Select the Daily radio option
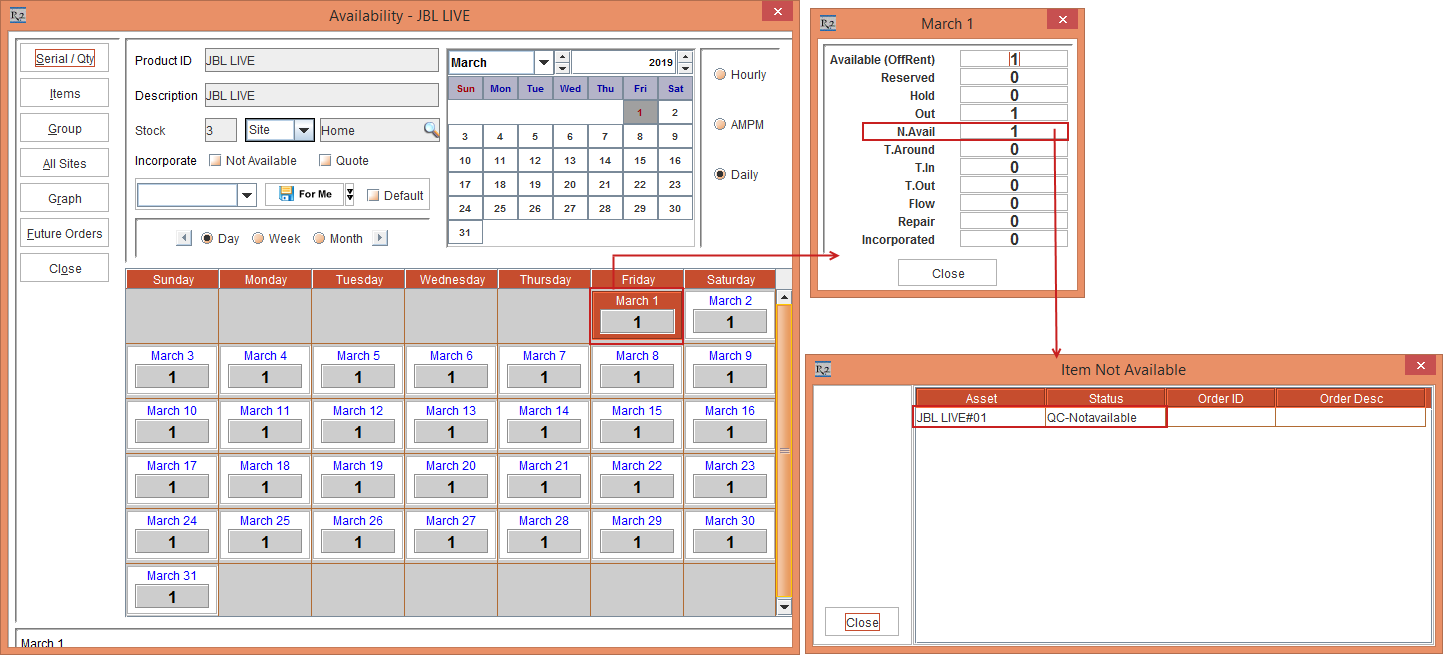 click(x=720, y=174)
